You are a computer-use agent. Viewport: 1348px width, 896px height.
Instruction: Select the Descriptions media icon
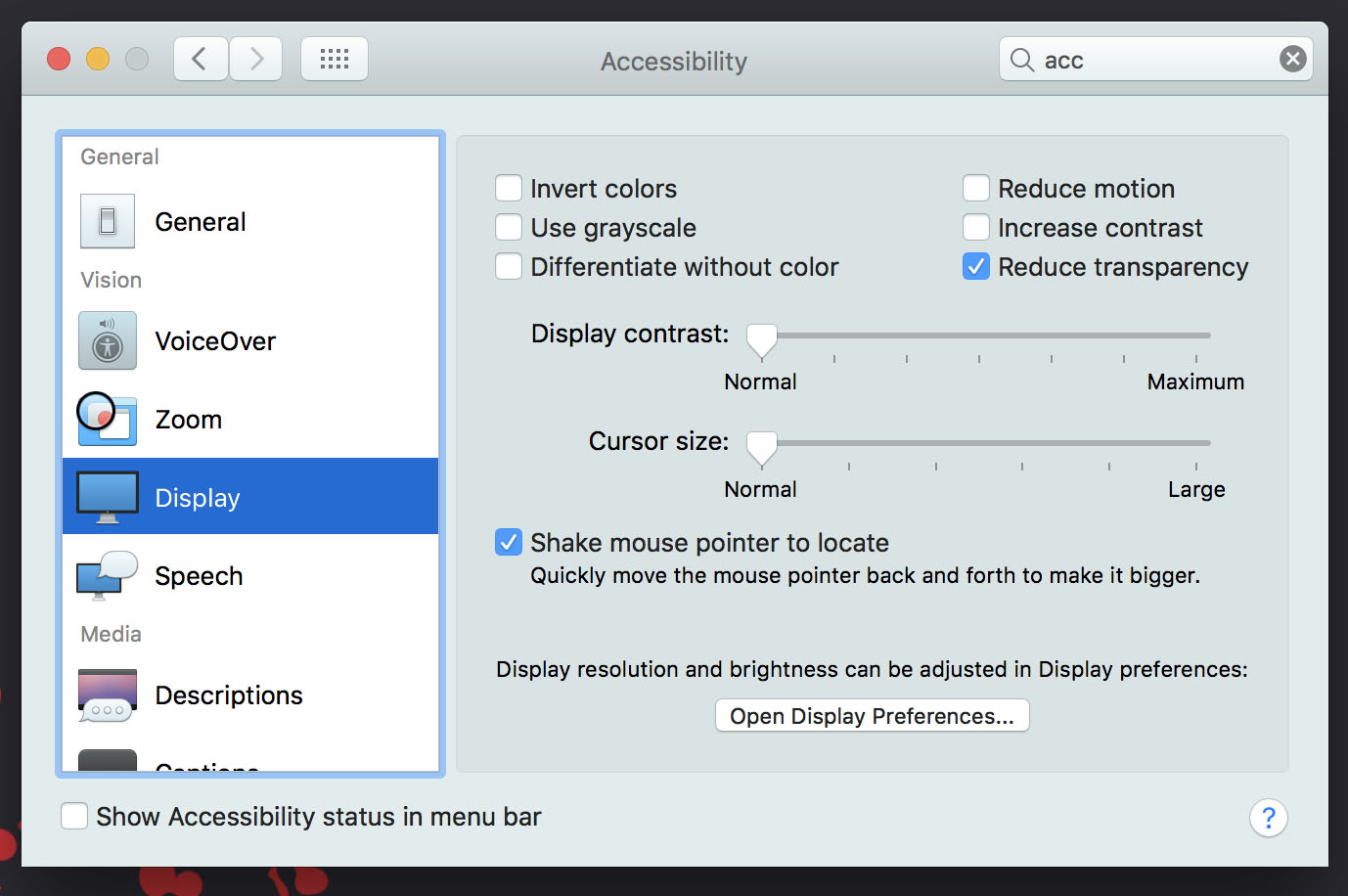pyautogui.click(x=107, y=694)
